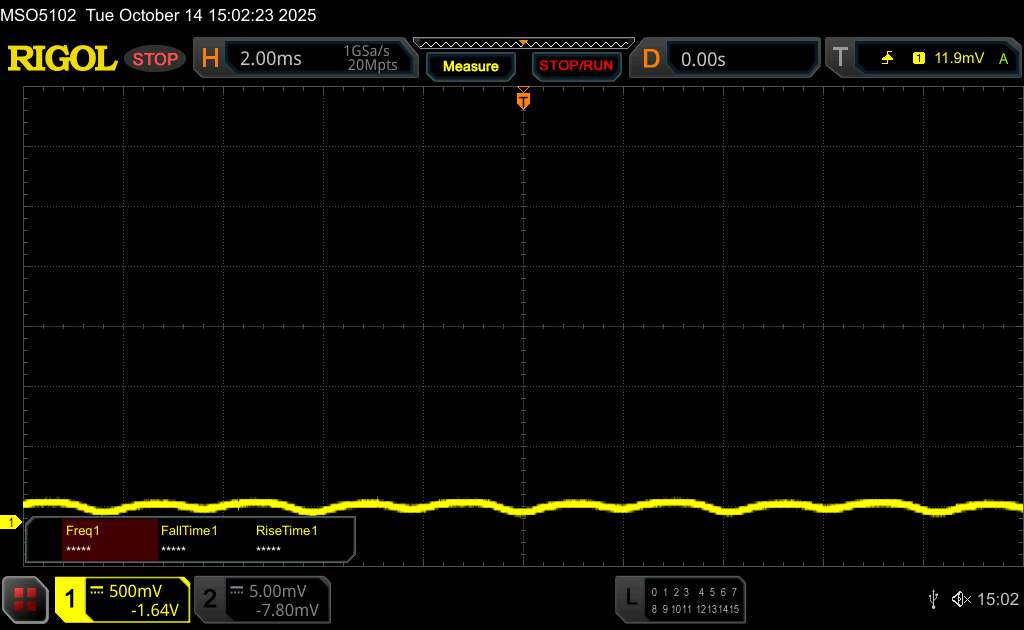Open the 2.00ms timebase scale setting
Image resolution: width=1024 pixels, height=630 pixels.
[x=271, y=59]
